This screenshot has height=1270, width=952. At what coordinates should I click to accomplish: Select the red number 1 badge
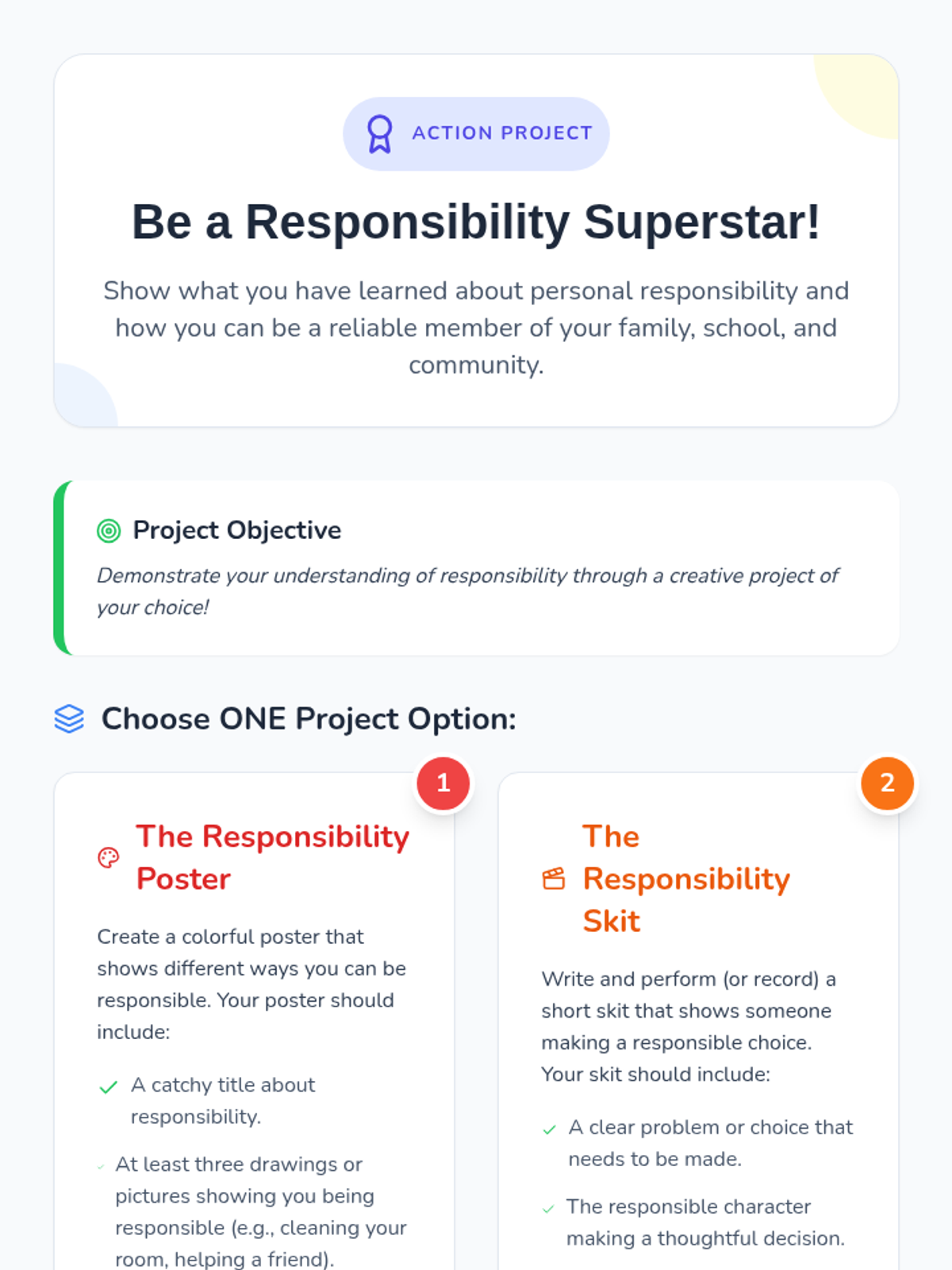[443, 783]
